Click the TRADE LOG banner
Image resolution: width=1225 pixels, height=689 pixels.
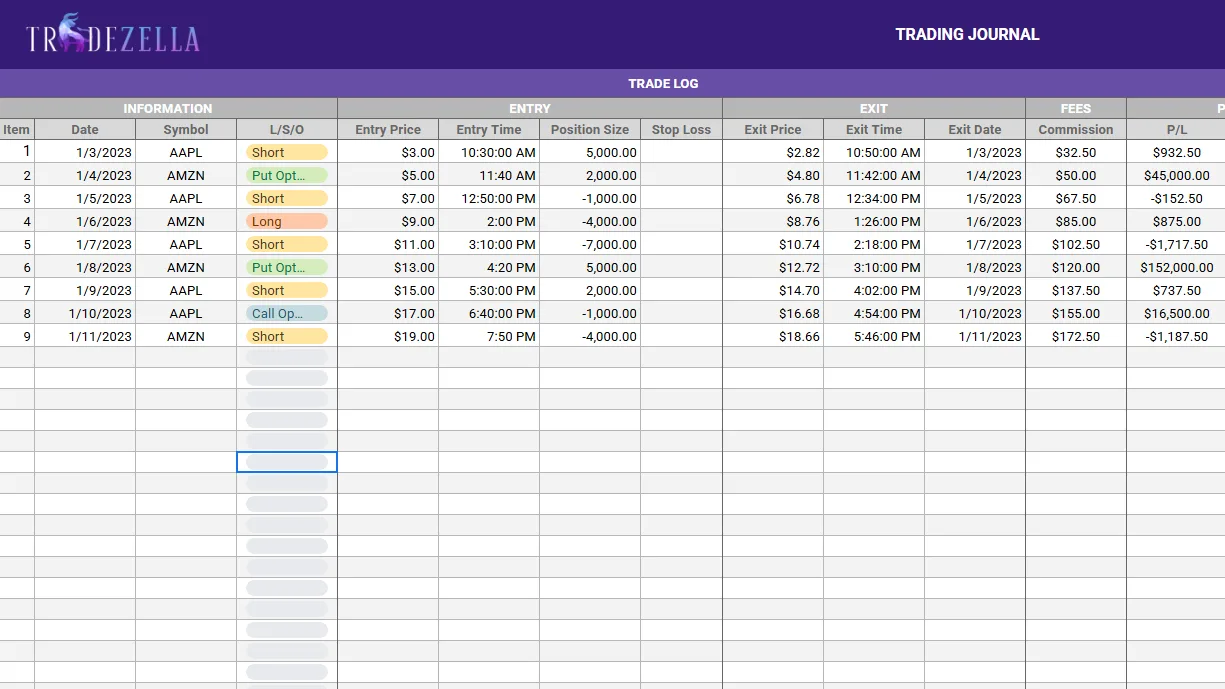(x=663, y=83)
